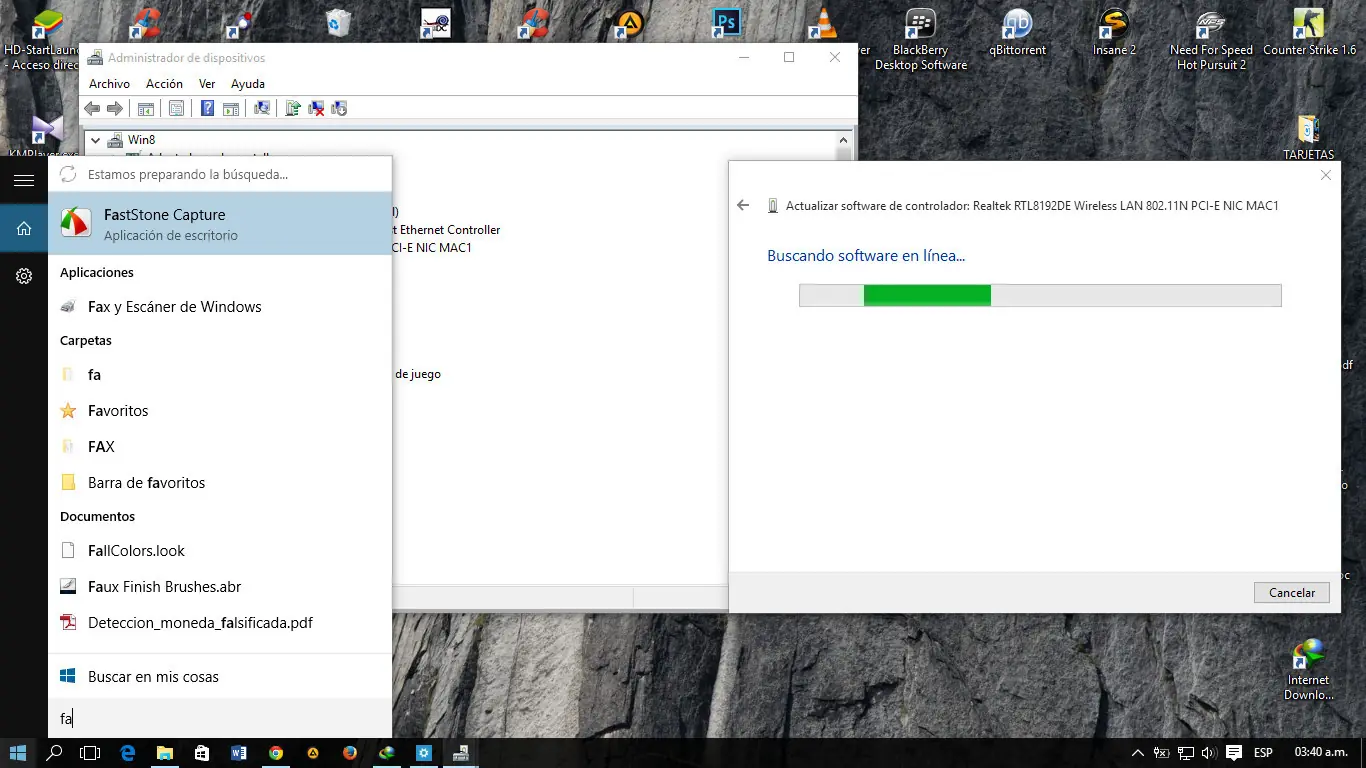
Task: Click the ESP language indicator
Action: pos(1263,753)
